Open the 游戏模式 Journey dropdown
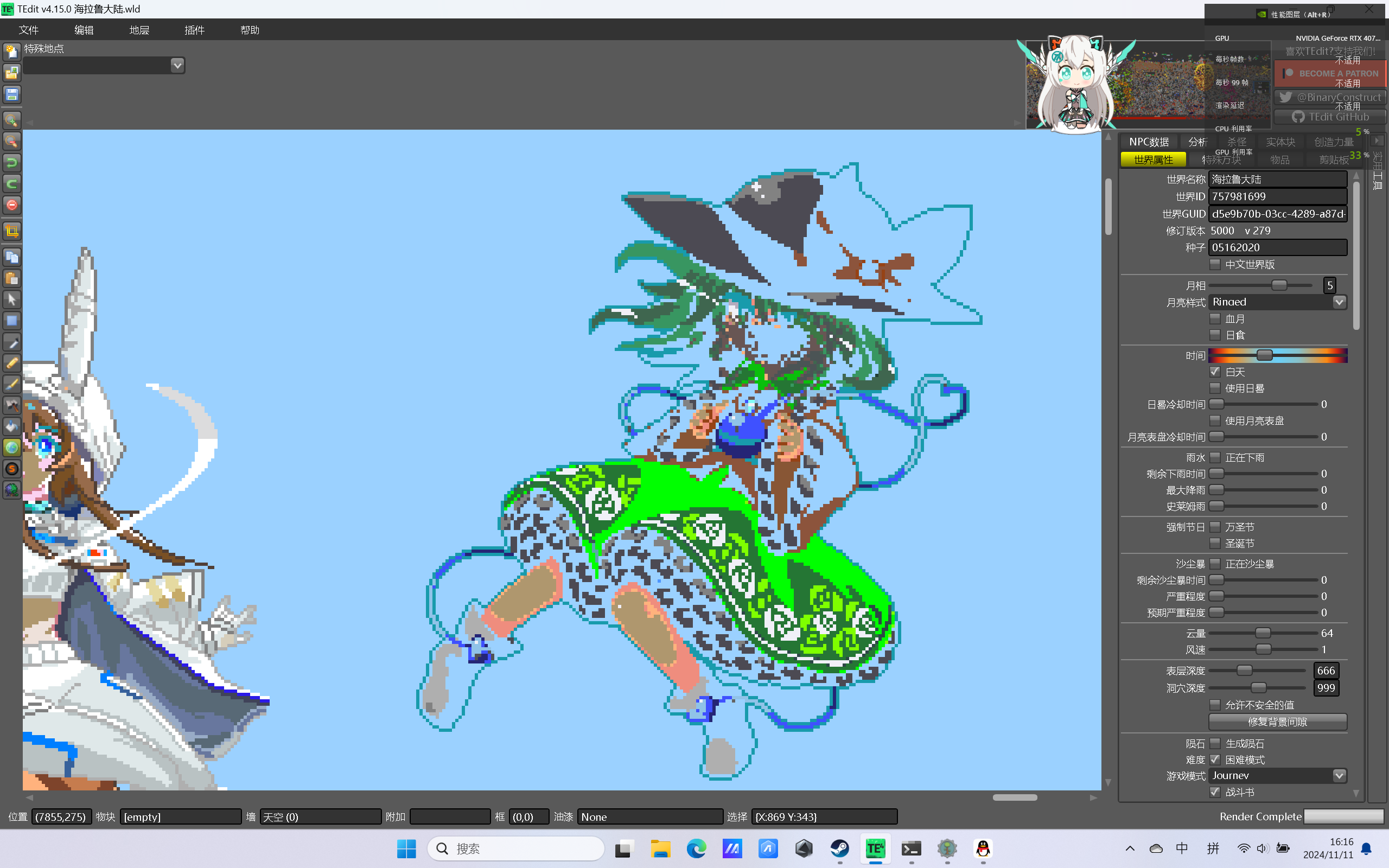The height and width of the screenshot is (868, 1389). click(x=1339, y=776)
